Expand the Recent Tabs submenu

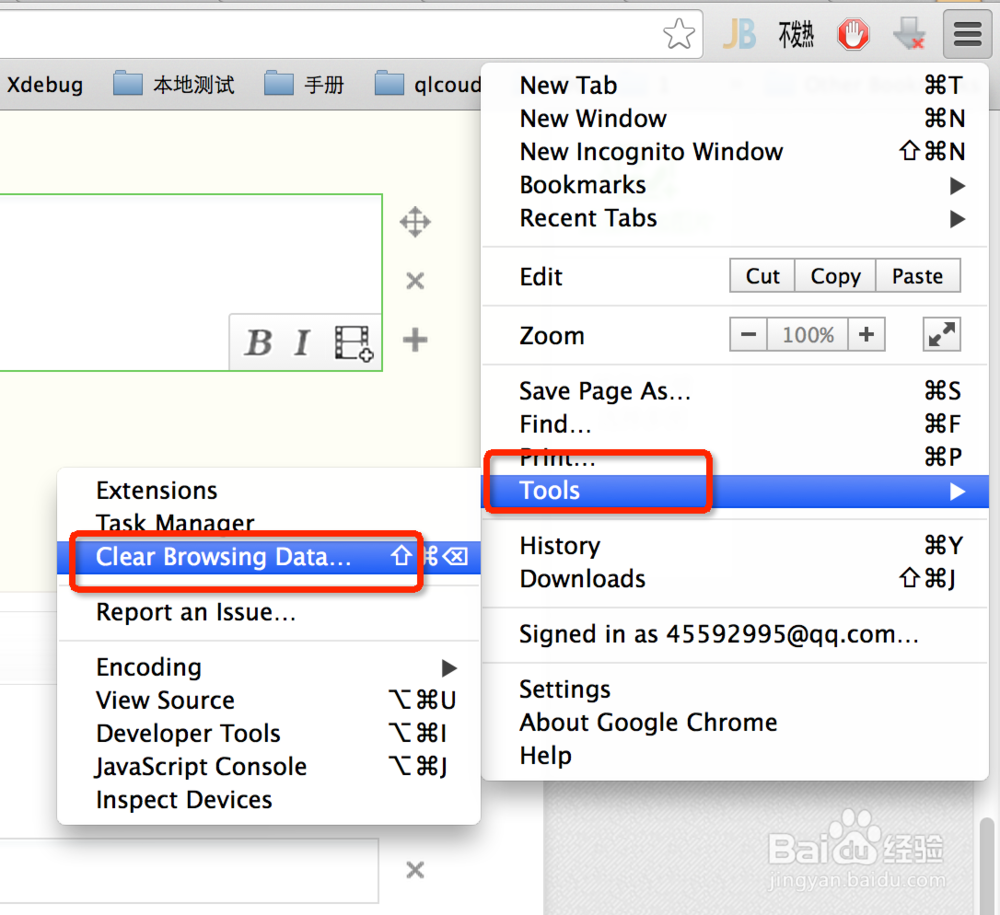pos(735,218)
